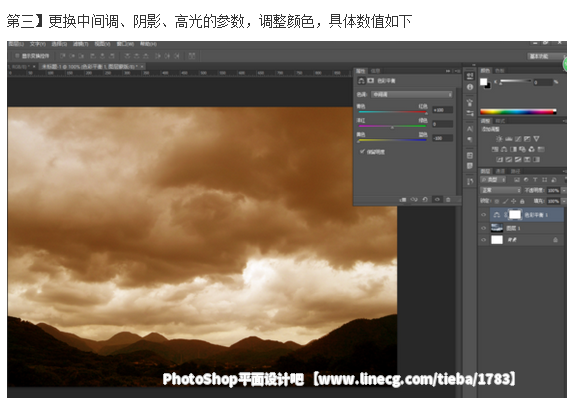Add a Color Balance adjustment (scales icon)
This screenshot has height=398, width=571.
click(x=504, y=149)
